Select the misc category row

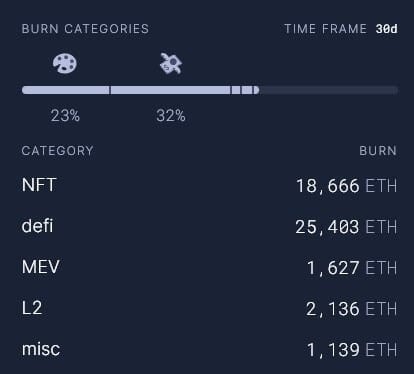pos(209,349)
